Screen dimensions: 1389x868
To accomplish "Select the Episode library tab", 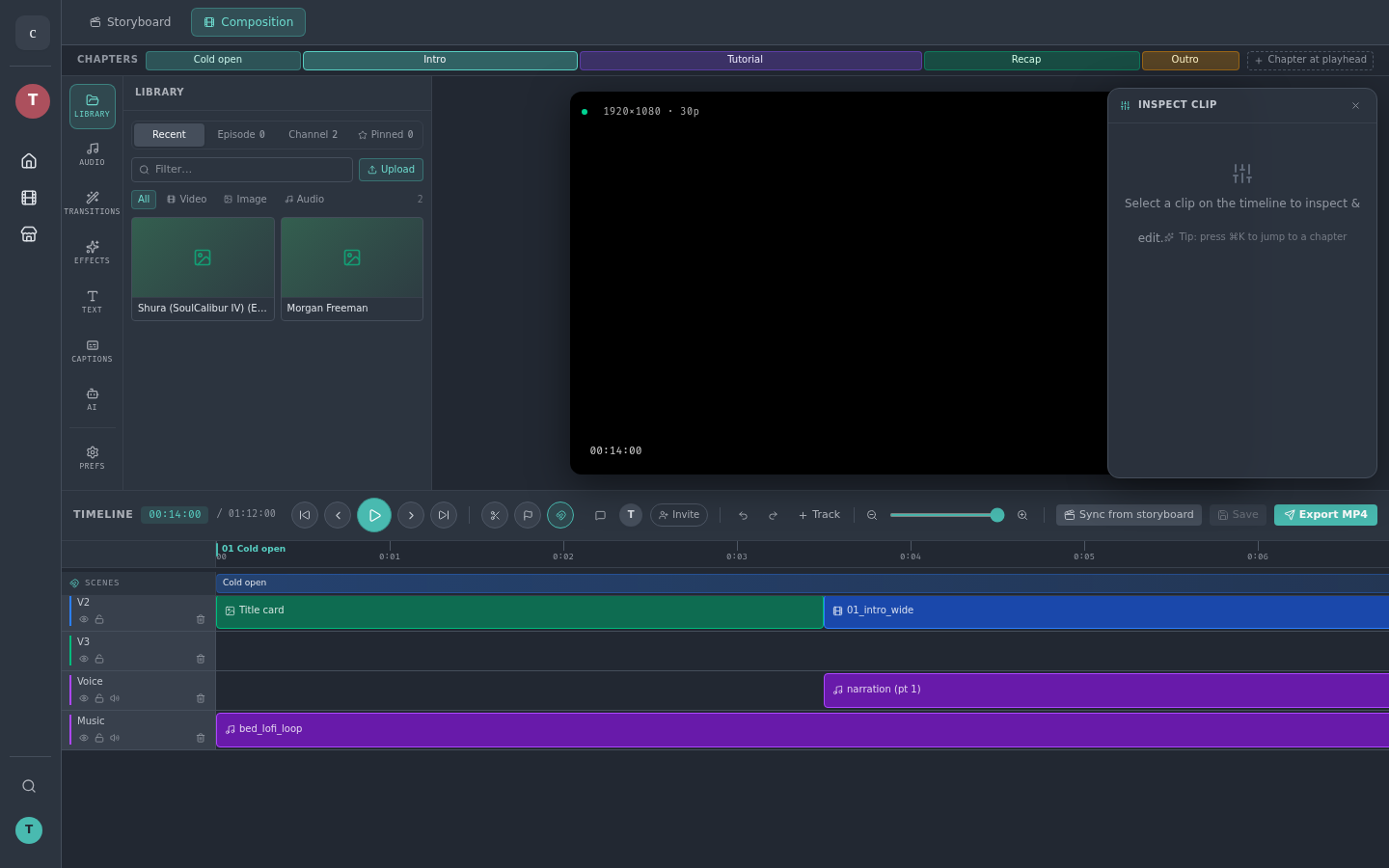I will point(241,135).
